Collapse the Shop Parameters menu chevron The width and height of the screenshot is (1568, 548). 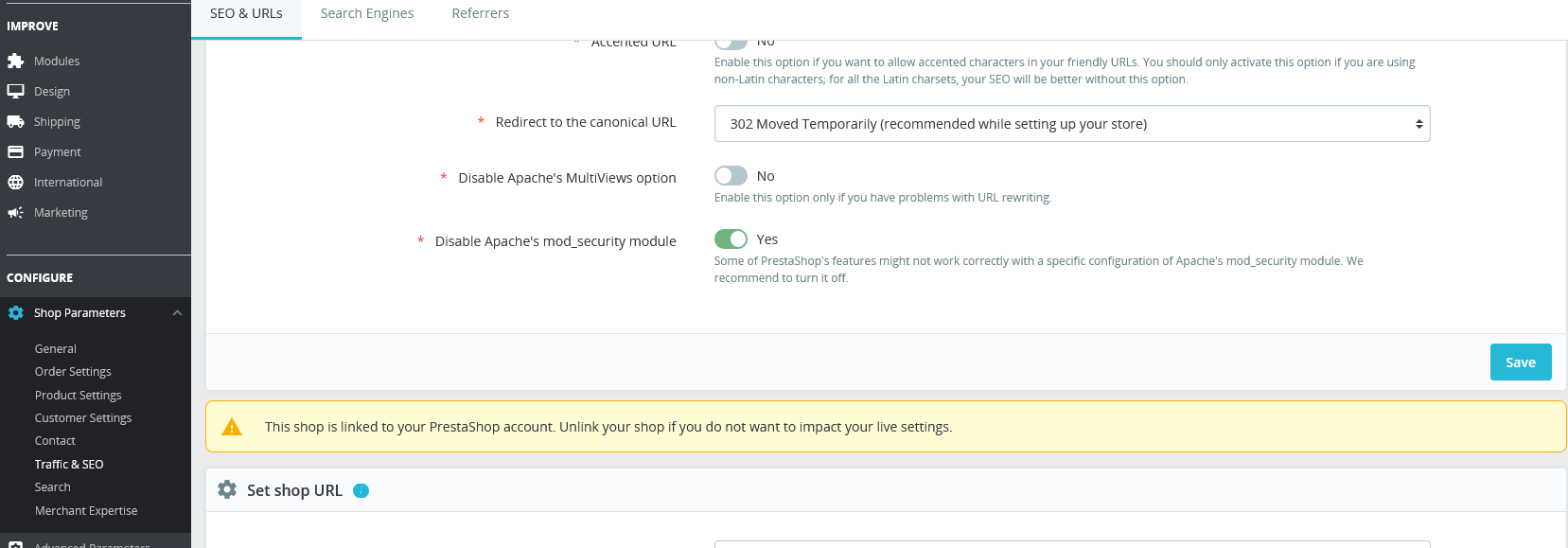(x=177, y=313)
